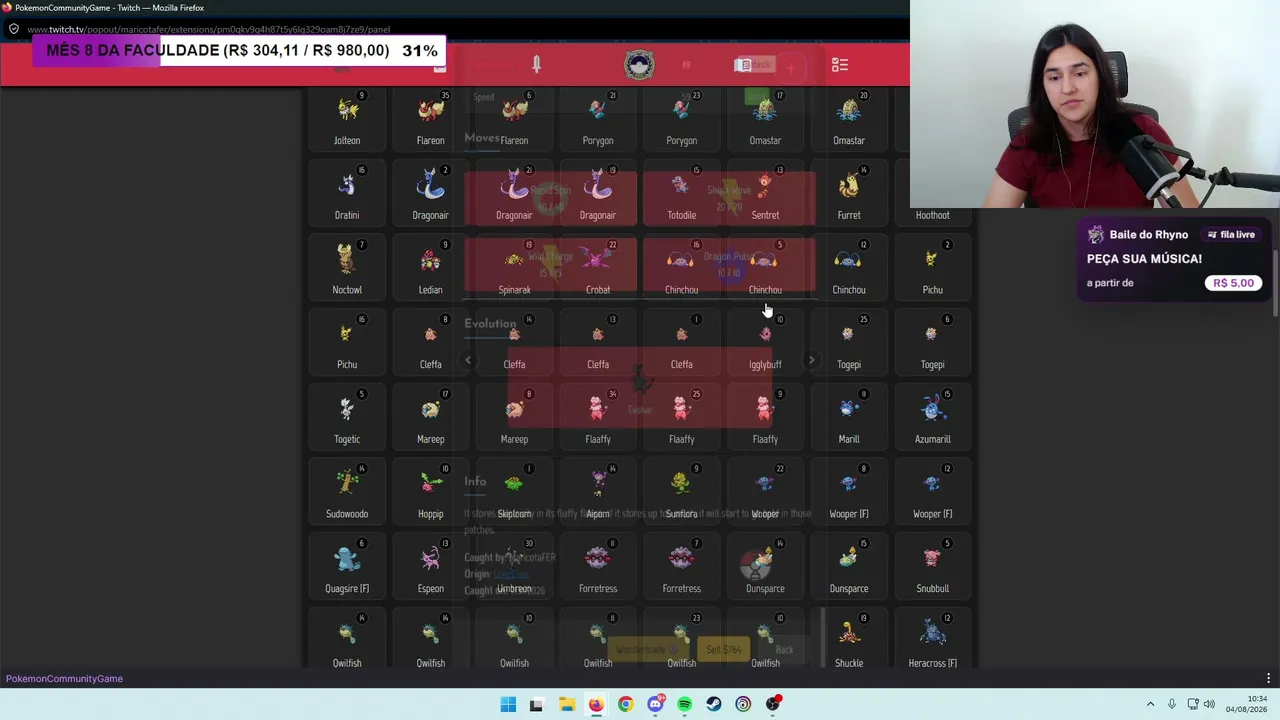Open Task View on the taskbar

(x=536, y=704)
